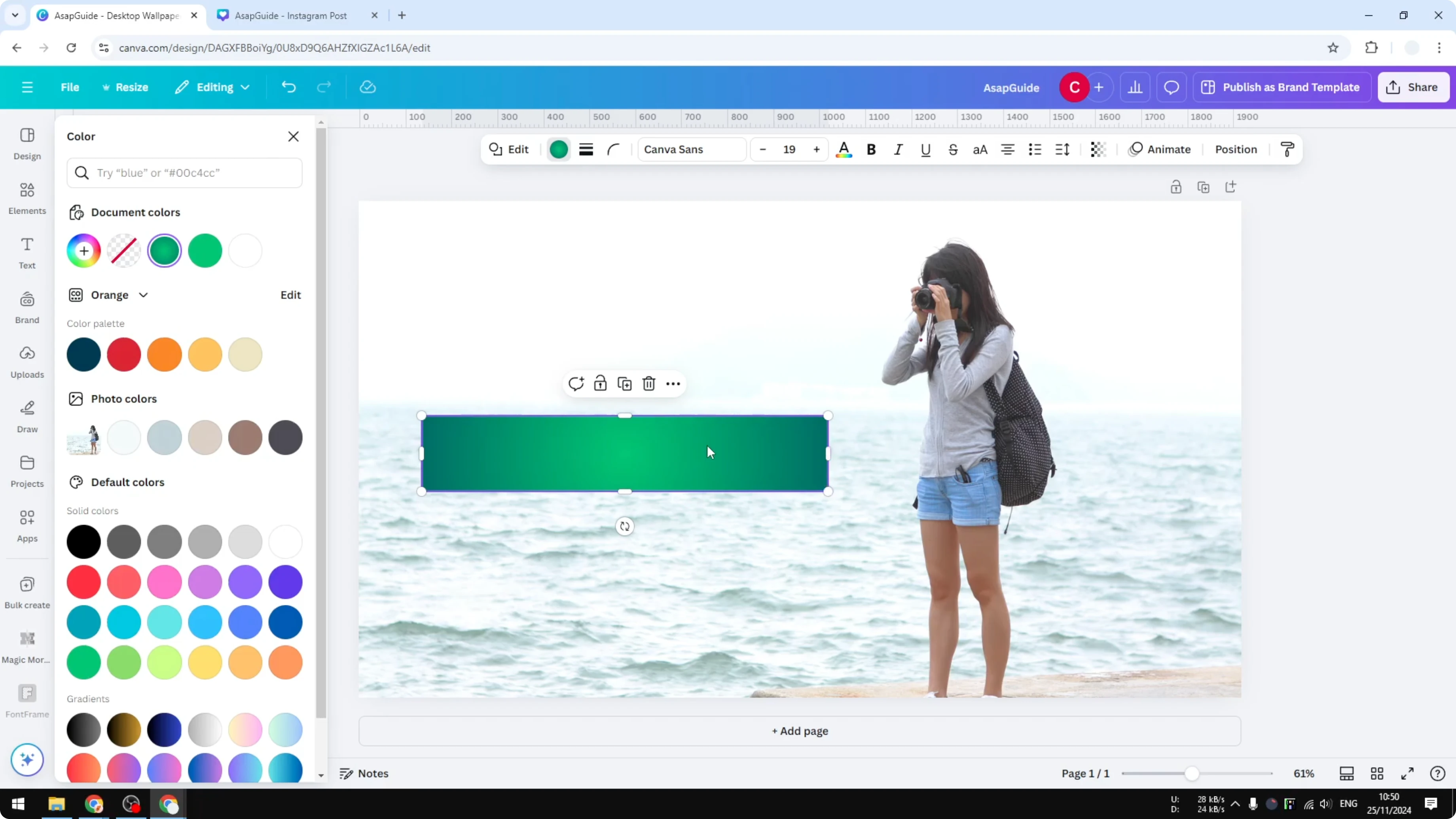Delete the selected rectangle via trash icon
Viewport: 1456px width, 819px height.
648,383
